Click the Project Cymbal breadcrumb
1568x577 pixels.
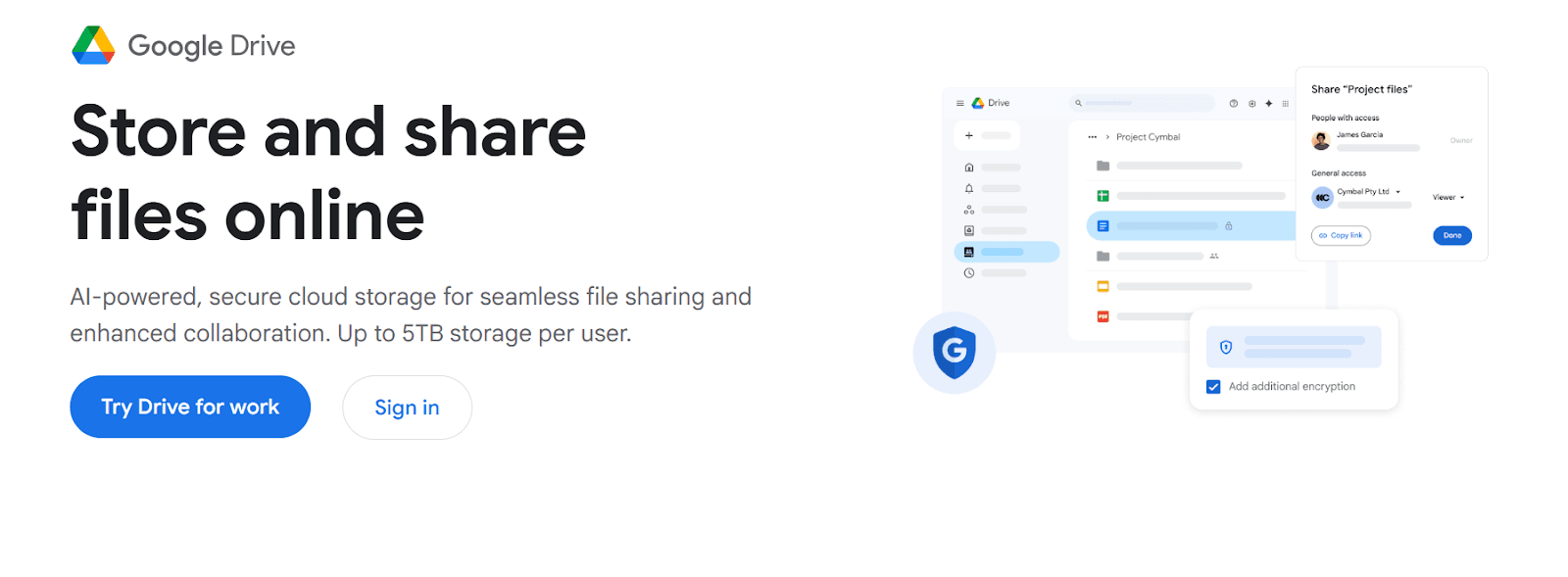[1148, 137]
